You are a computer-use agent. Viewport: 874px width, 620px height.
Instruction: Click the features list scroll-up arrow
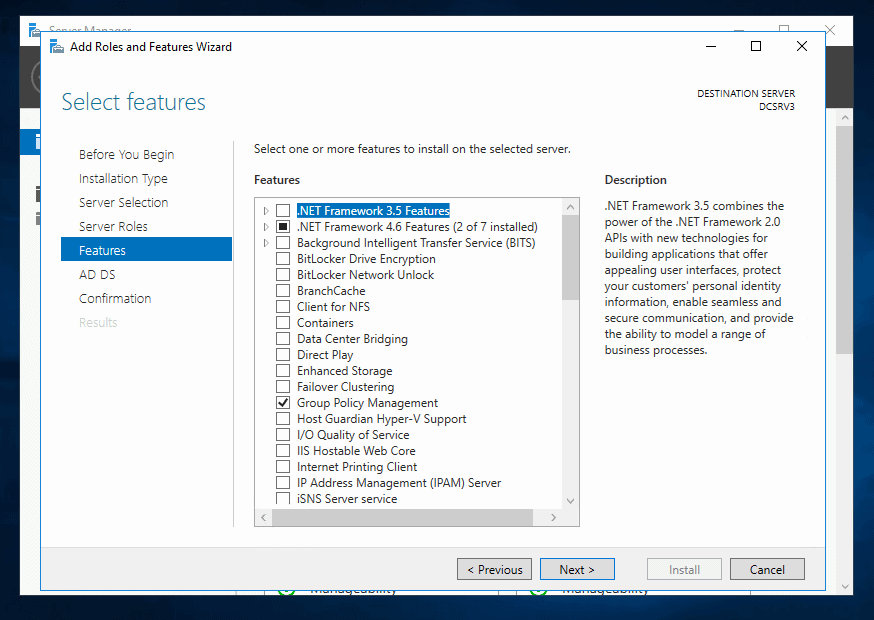click(x=570, y=207)
